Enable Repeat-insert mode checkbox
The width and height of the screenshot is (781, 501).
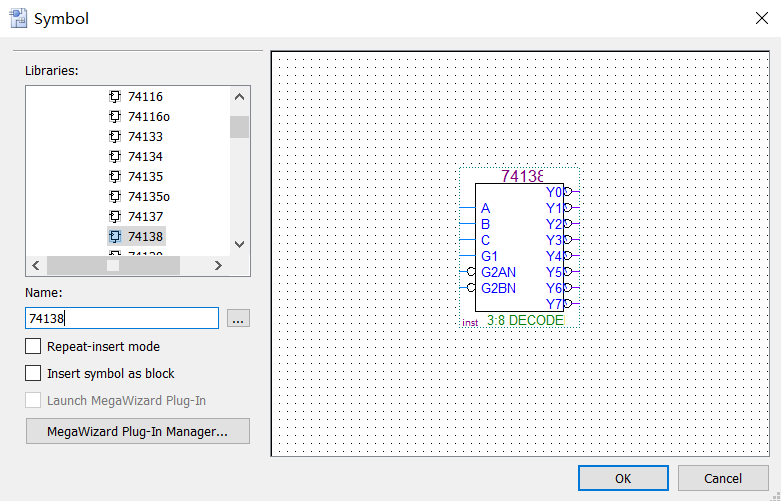click(33, 347)
